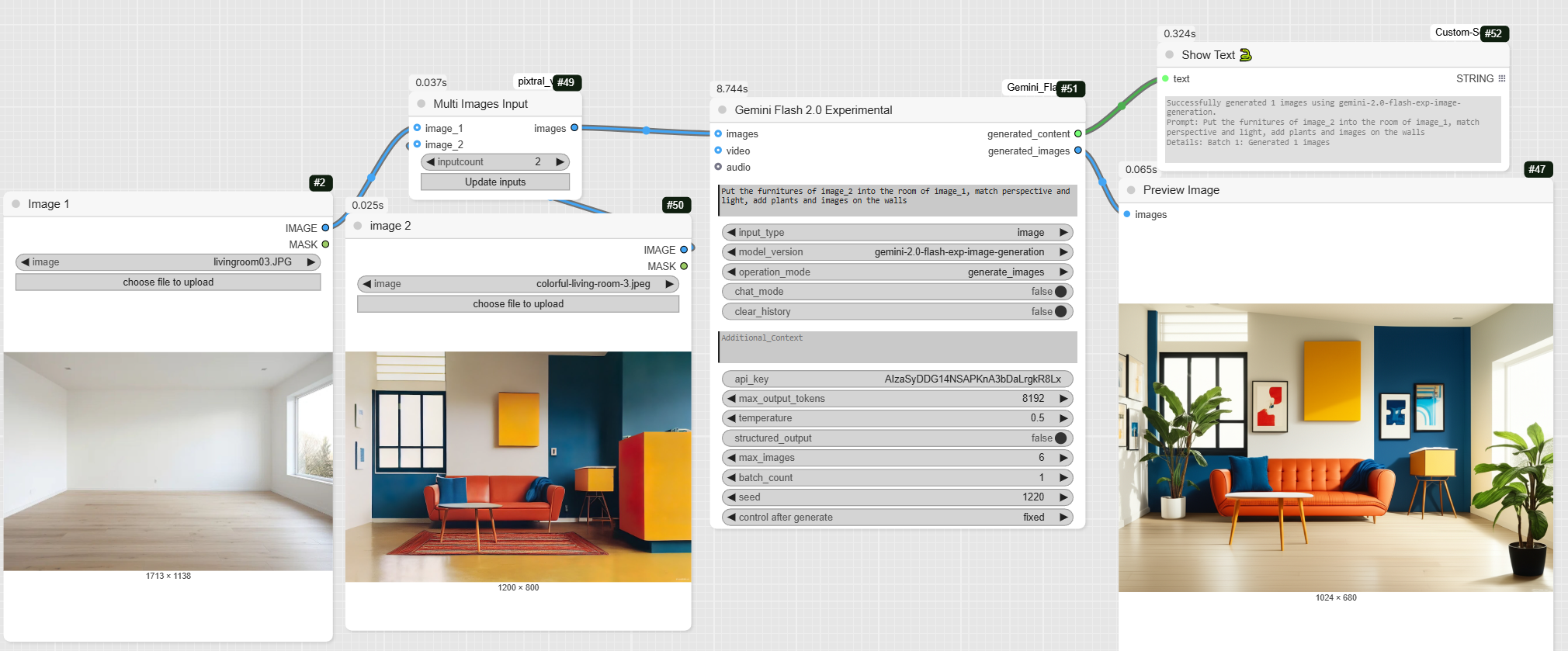Click the generated living room preview image
The width and height of the screenshot is (1568, 651).
coord(1335,448)
